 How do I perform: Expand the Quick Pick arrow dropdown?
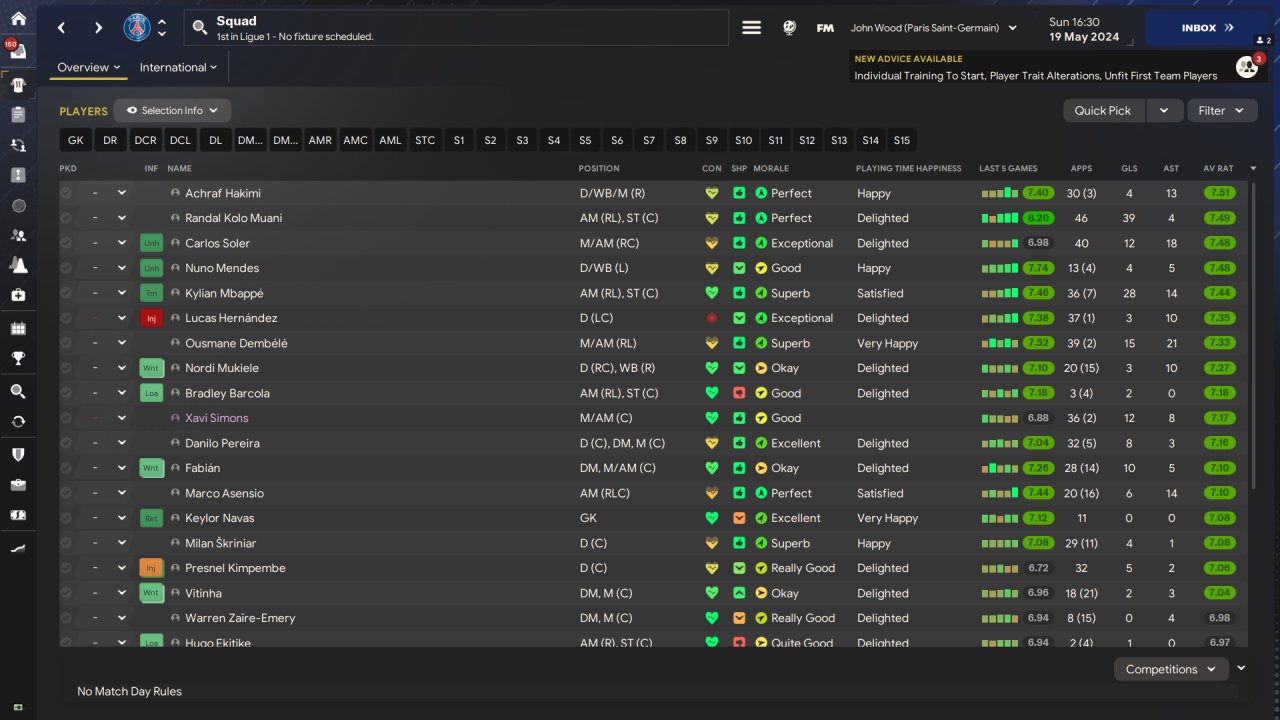pyautogui.click(x=1164, y=111)
